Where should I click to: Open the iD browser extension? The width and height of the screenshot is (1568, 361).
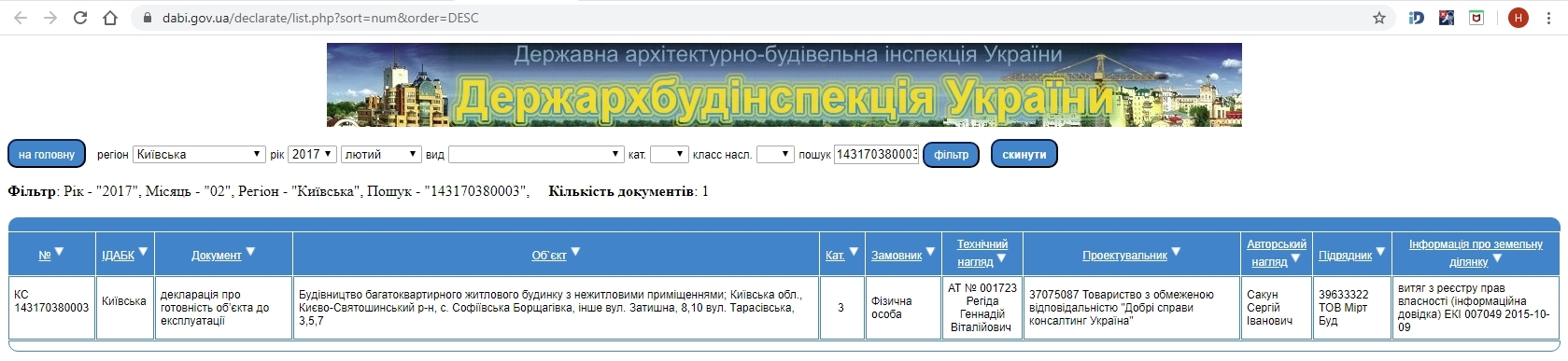click(x=1417, y=18)
